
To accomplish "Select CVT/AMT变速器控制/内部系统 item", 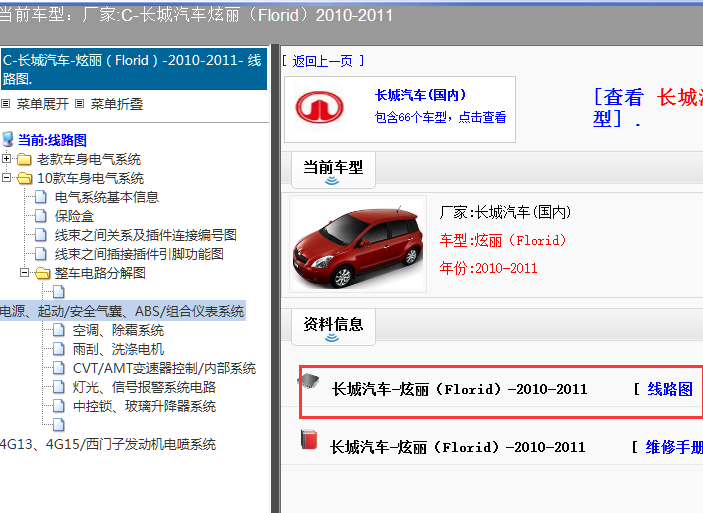I will [x=164, y=369].
